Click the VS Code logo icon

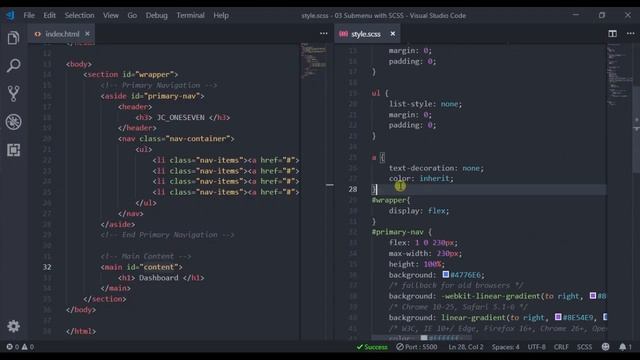pos(10,15)
